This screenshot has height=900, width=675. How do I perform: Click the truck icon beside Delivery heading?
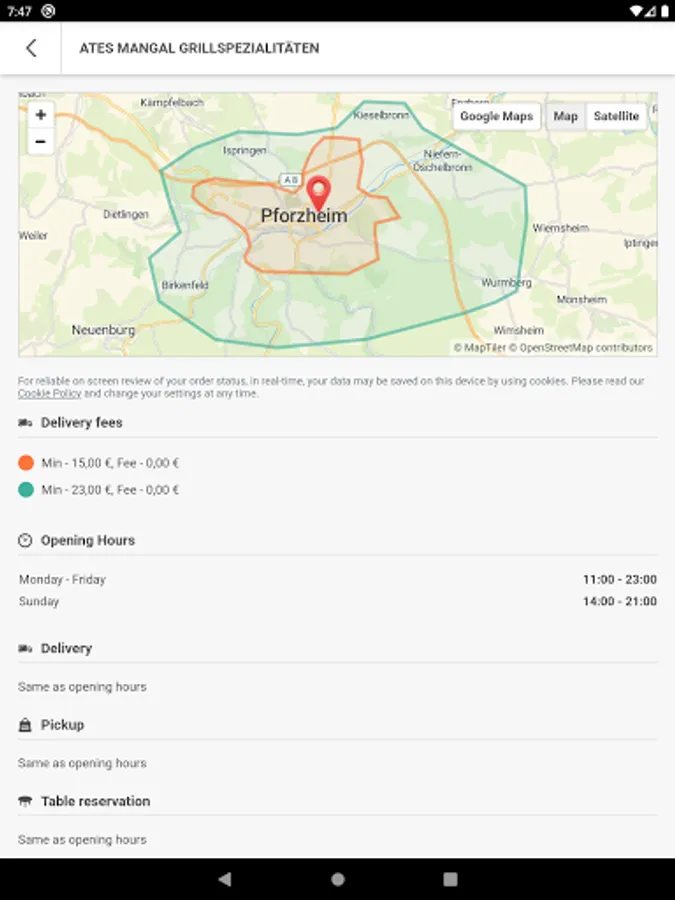(25, 649)
